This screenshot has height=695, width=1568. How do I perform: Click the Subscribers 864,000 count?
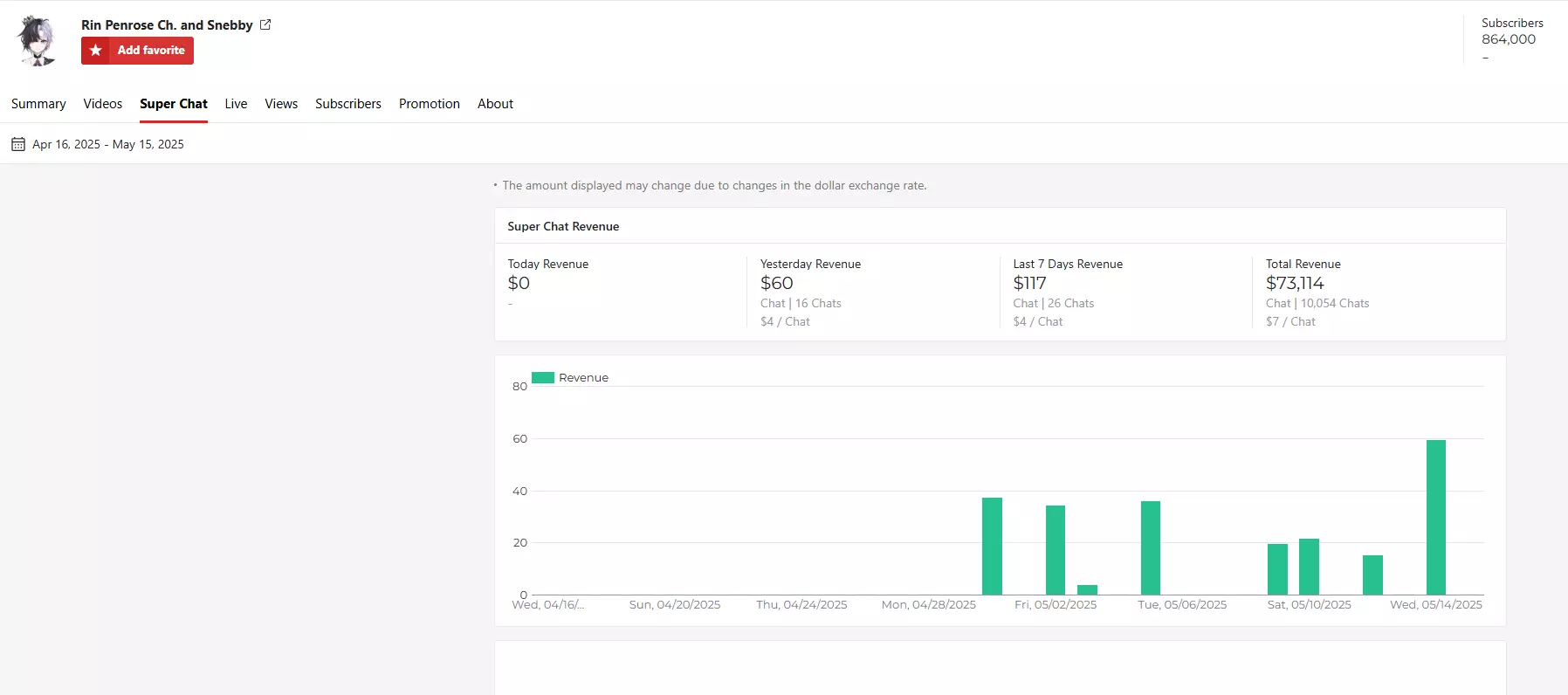pos(1509,39)
